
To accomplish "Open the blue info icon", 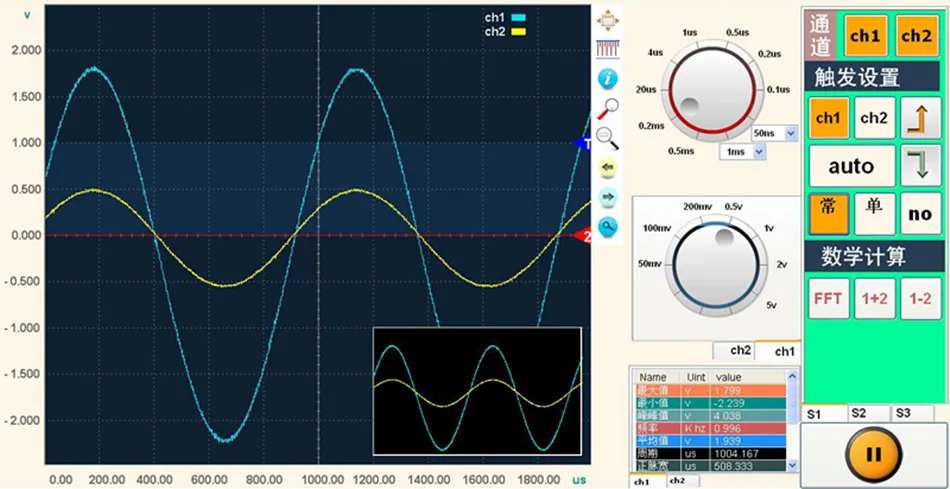I will pyautogui.click(x=608, y=79).
